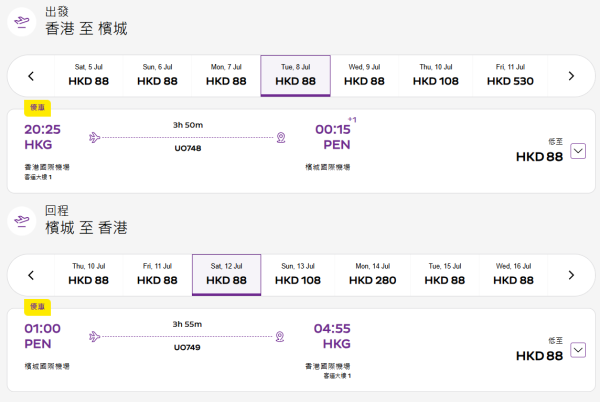Expand fare details for flight UO748
This screenshot has width=600, height=402.
click(578, 151)
